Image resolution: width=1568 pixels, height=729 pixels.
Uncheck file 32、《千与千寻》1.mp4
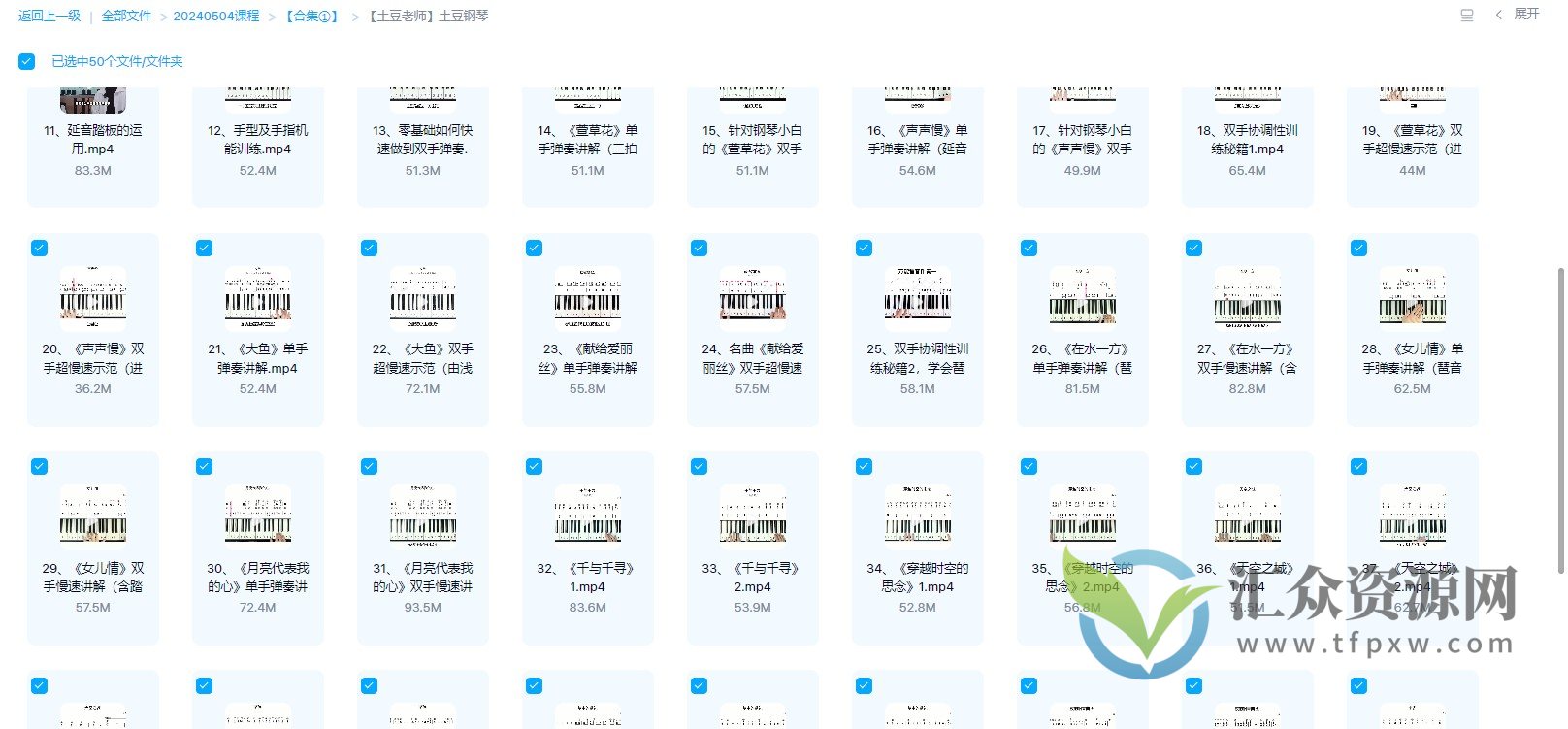point(535,466)
